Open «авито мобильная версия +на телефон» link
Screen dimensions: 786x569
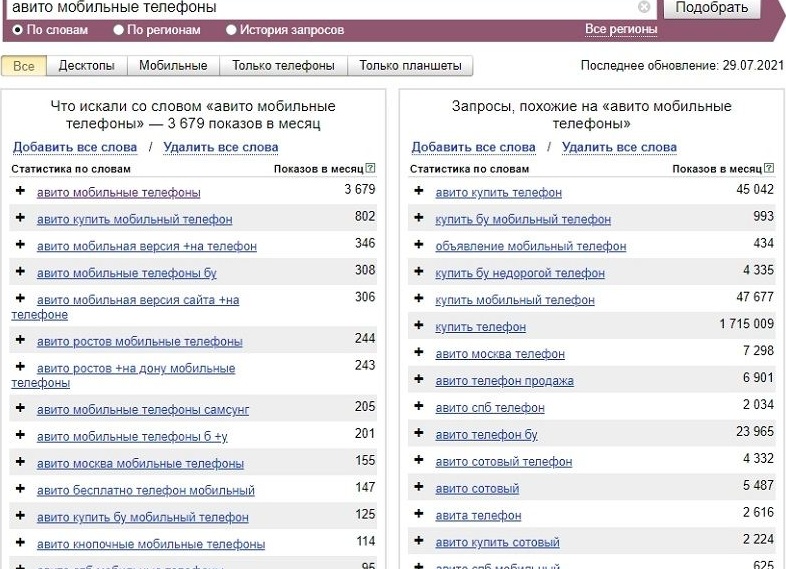[x=147, y=246]
